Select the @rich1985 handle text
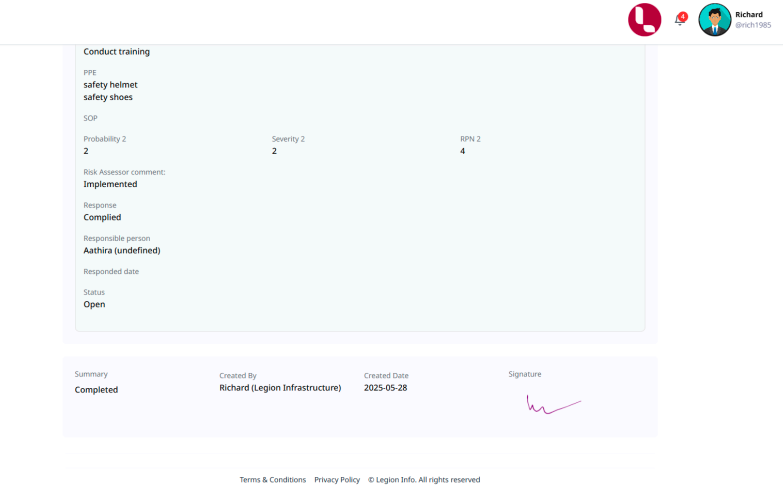Viewport: 783px width, 491px height. [752, 25]
